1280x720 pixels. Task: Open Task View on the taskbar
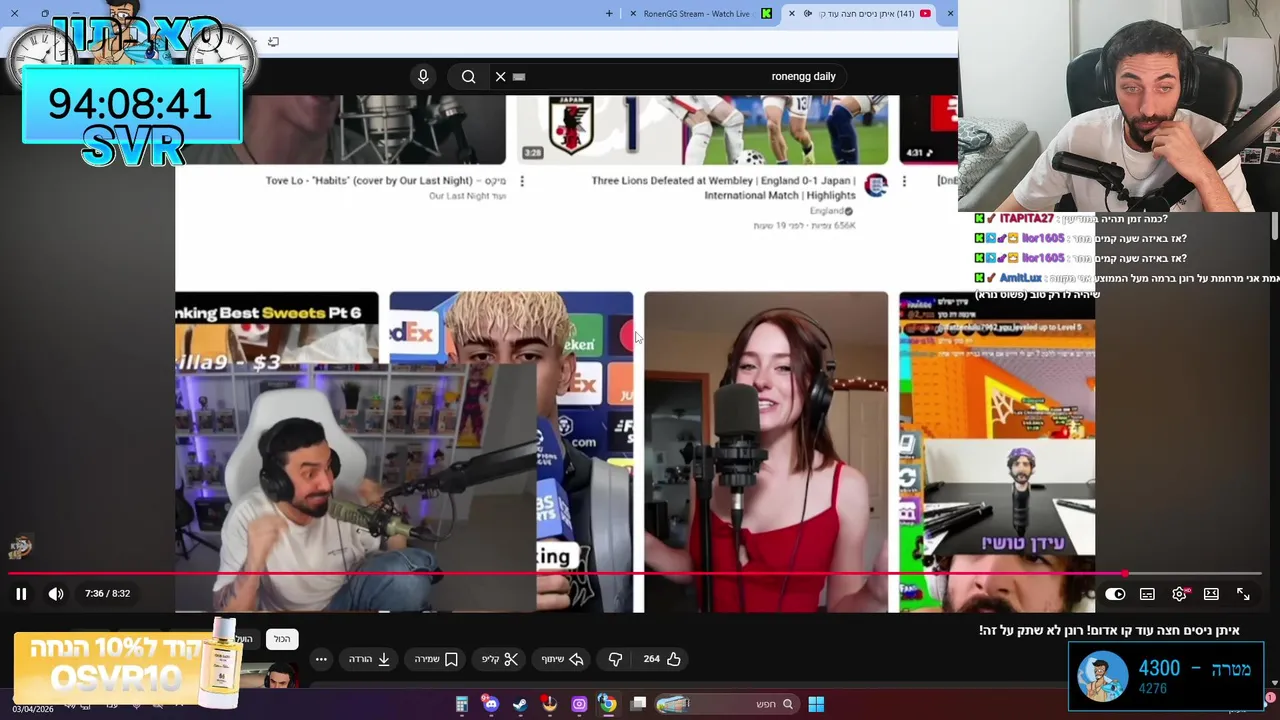point(638,704)
